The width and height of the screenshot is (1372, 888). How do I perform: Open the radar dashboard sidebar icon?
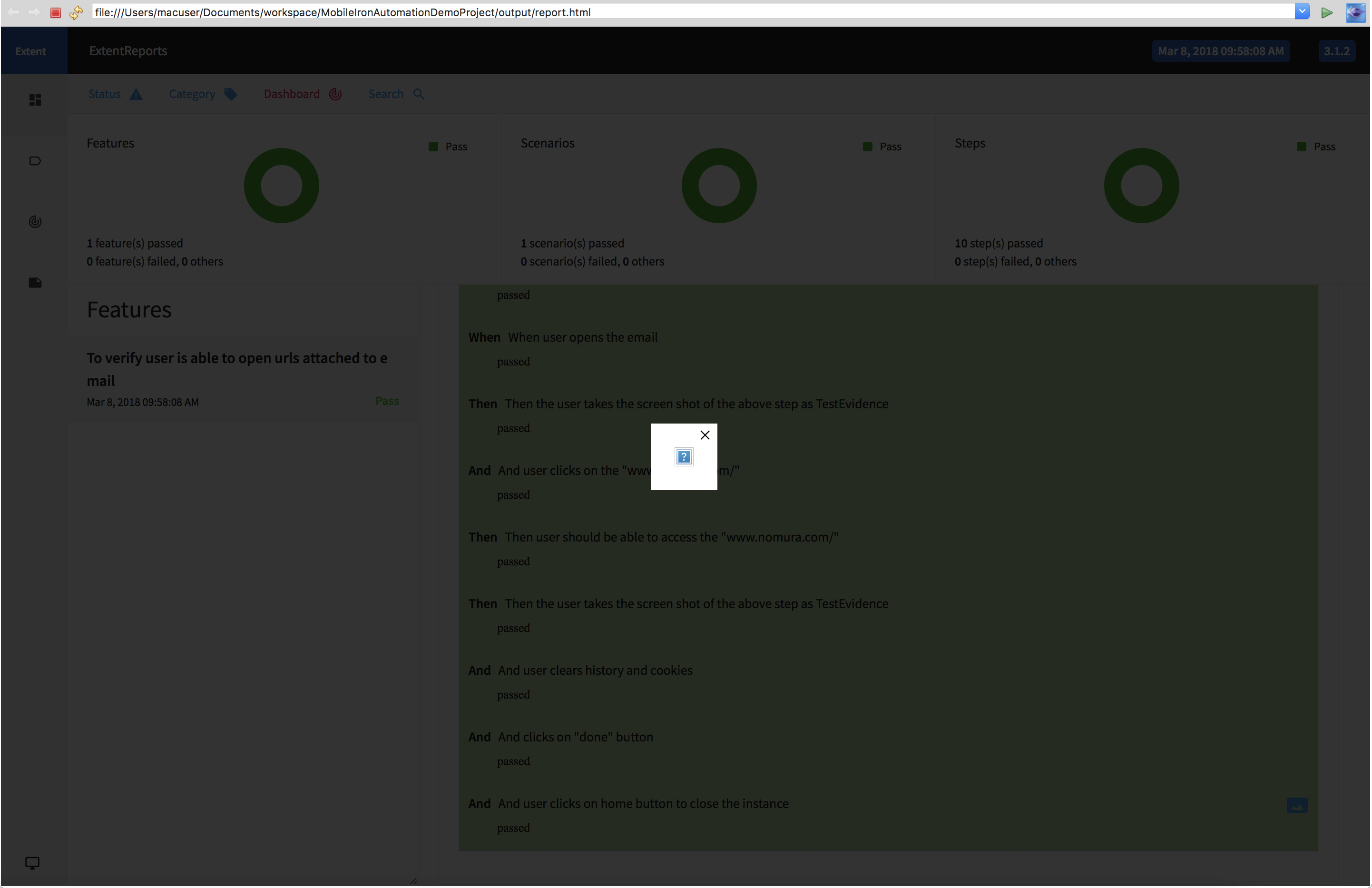pyautogui.click(x=35, y=222)
